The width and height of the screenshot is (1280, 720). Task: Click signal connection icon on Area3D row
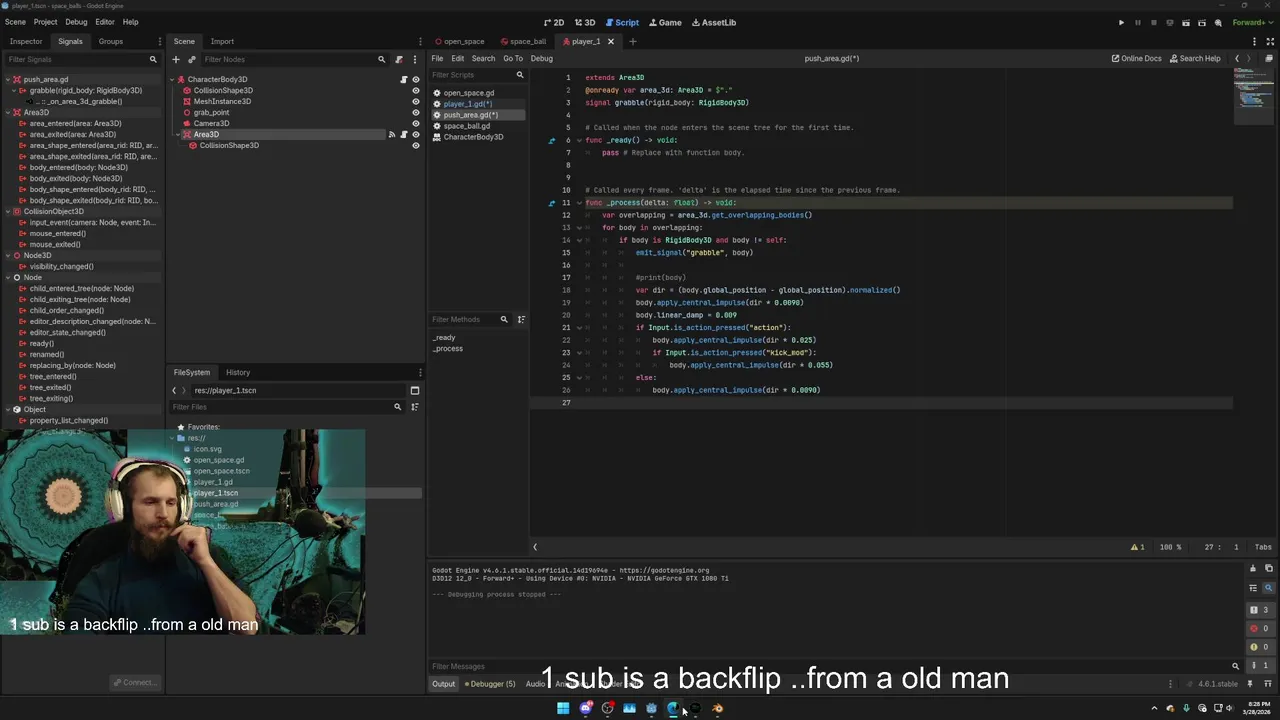pyautogui.click(x=392, y=134)
